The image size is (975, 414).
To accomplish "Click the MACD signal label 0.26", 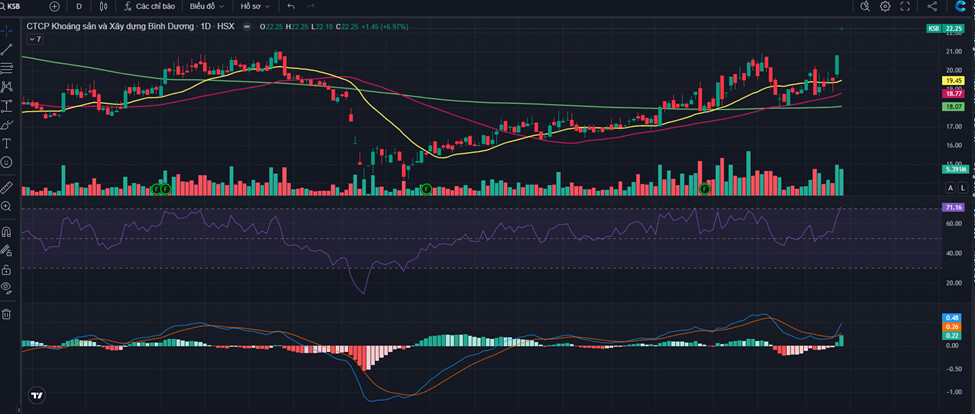I will (952, 326).
